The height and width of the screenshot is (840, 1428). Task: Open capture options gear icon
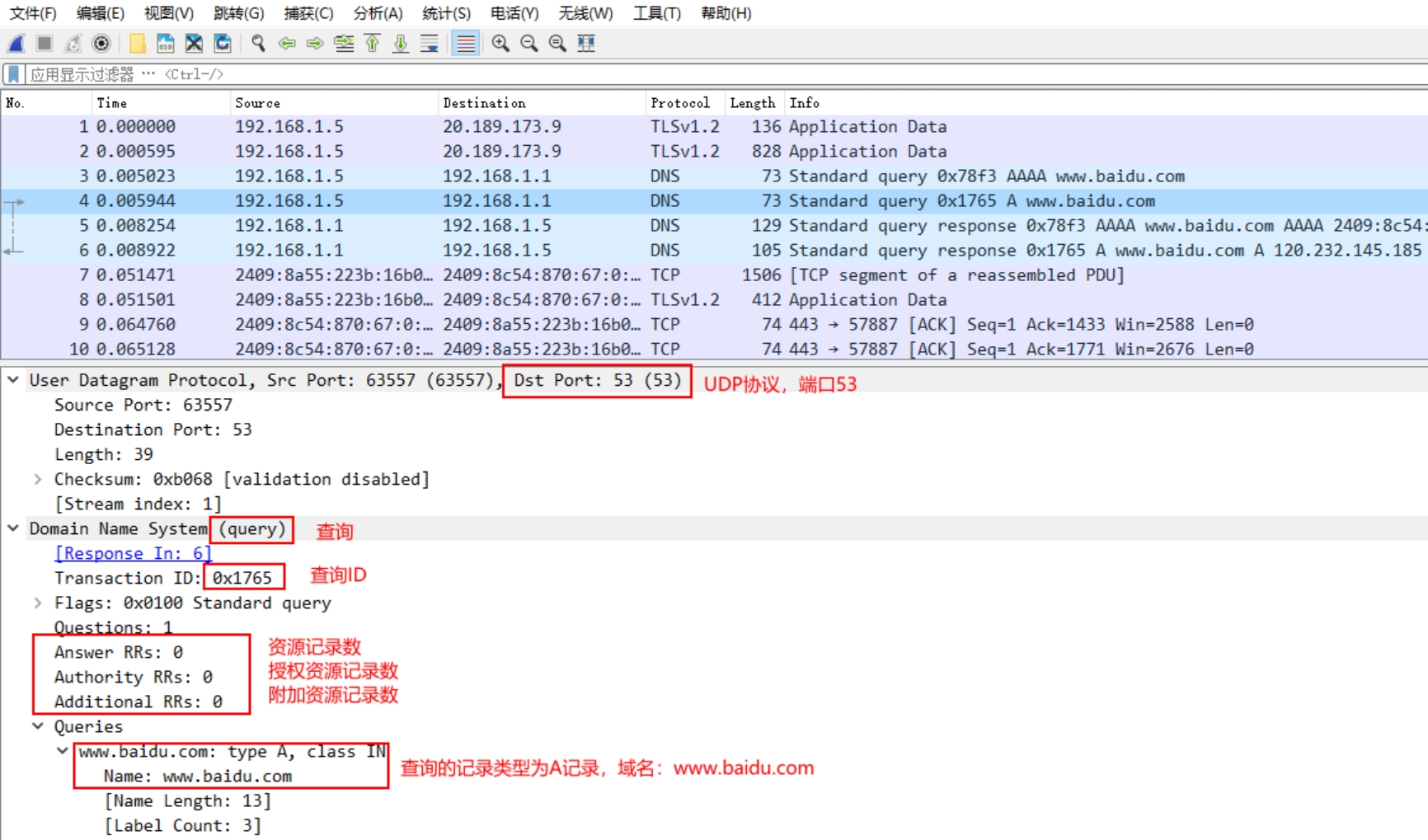pyautogui.click(x=101, y=44)
